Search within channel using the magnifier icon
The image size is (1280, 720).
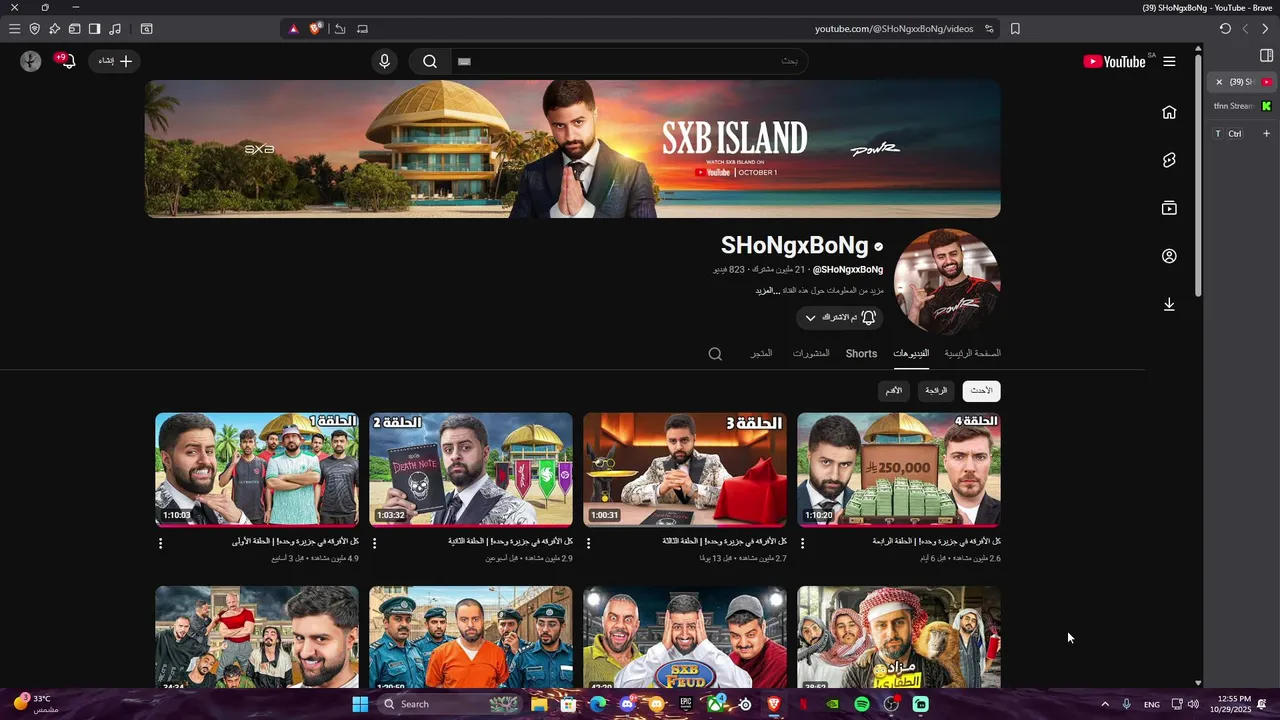pos(715,354)
